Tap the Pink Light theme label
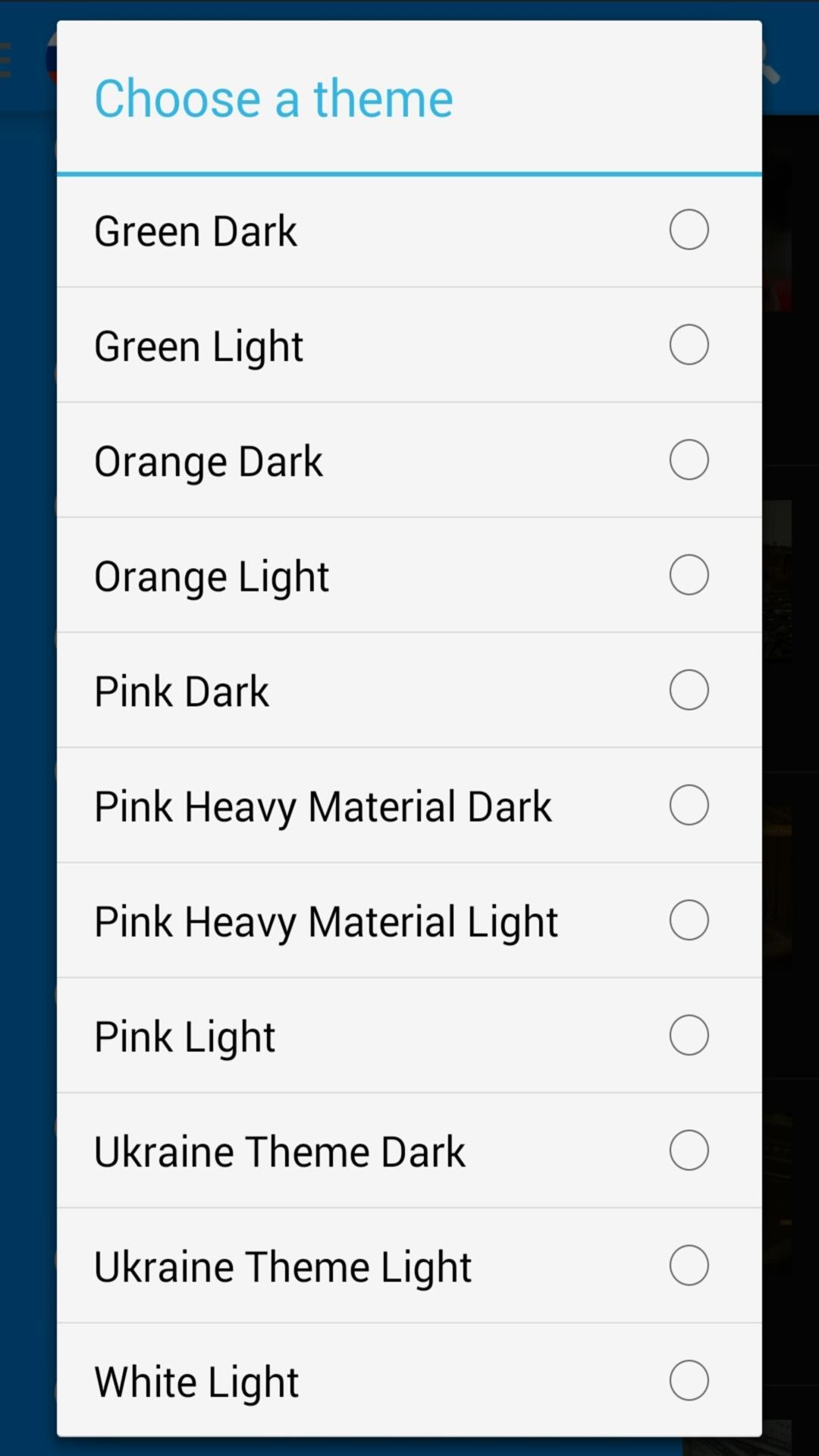This screenshot has height=1456, width=819. 185,1037
